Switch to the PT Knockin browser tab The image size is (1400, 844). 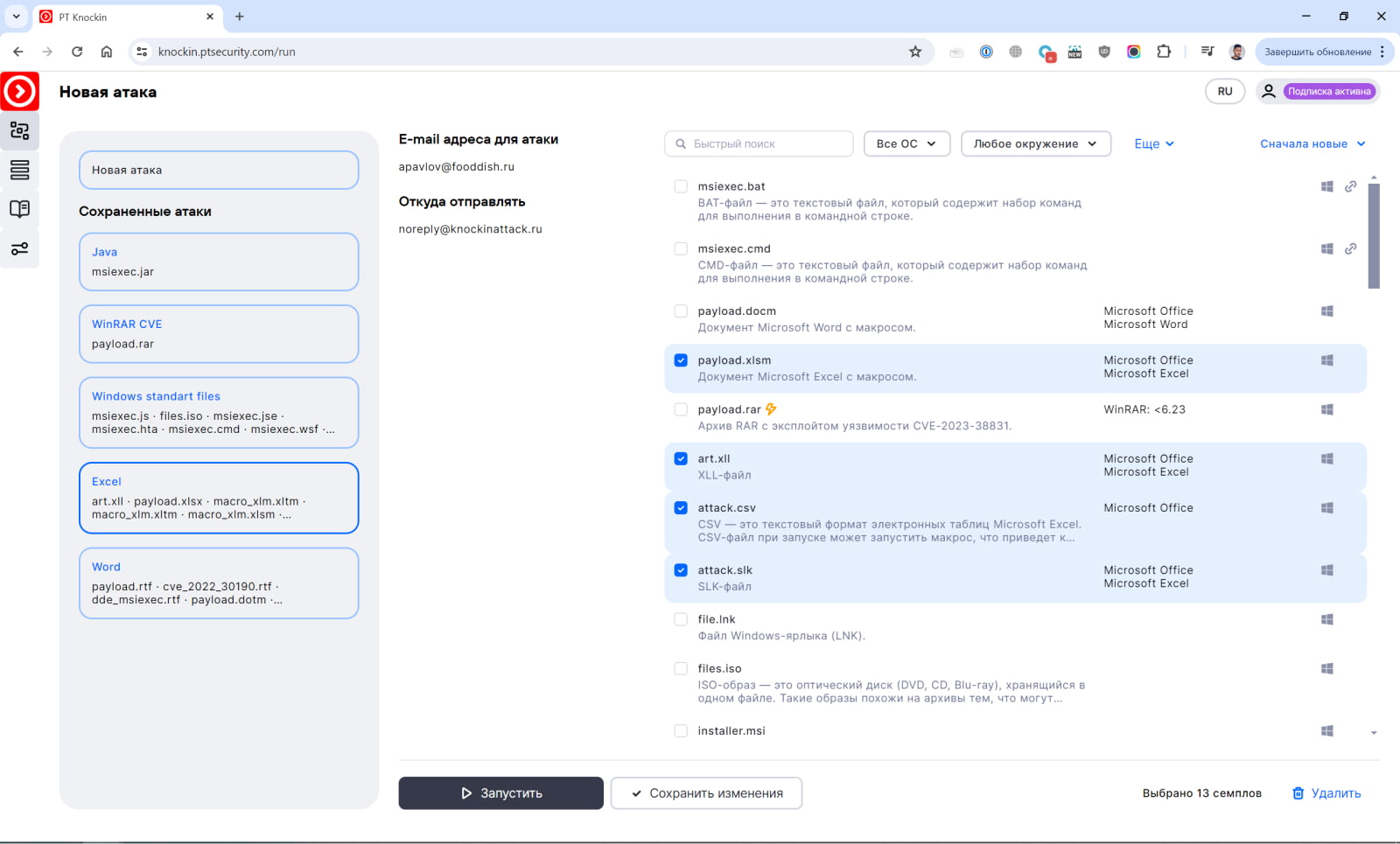coord(128,17)
